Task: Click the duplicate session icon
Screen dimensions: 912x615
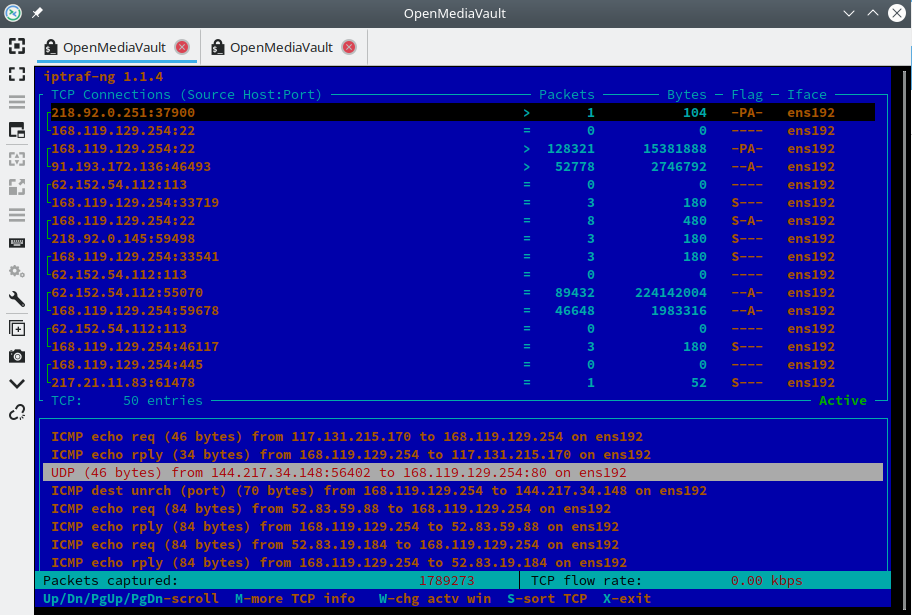Action: [x=17, y=328]
